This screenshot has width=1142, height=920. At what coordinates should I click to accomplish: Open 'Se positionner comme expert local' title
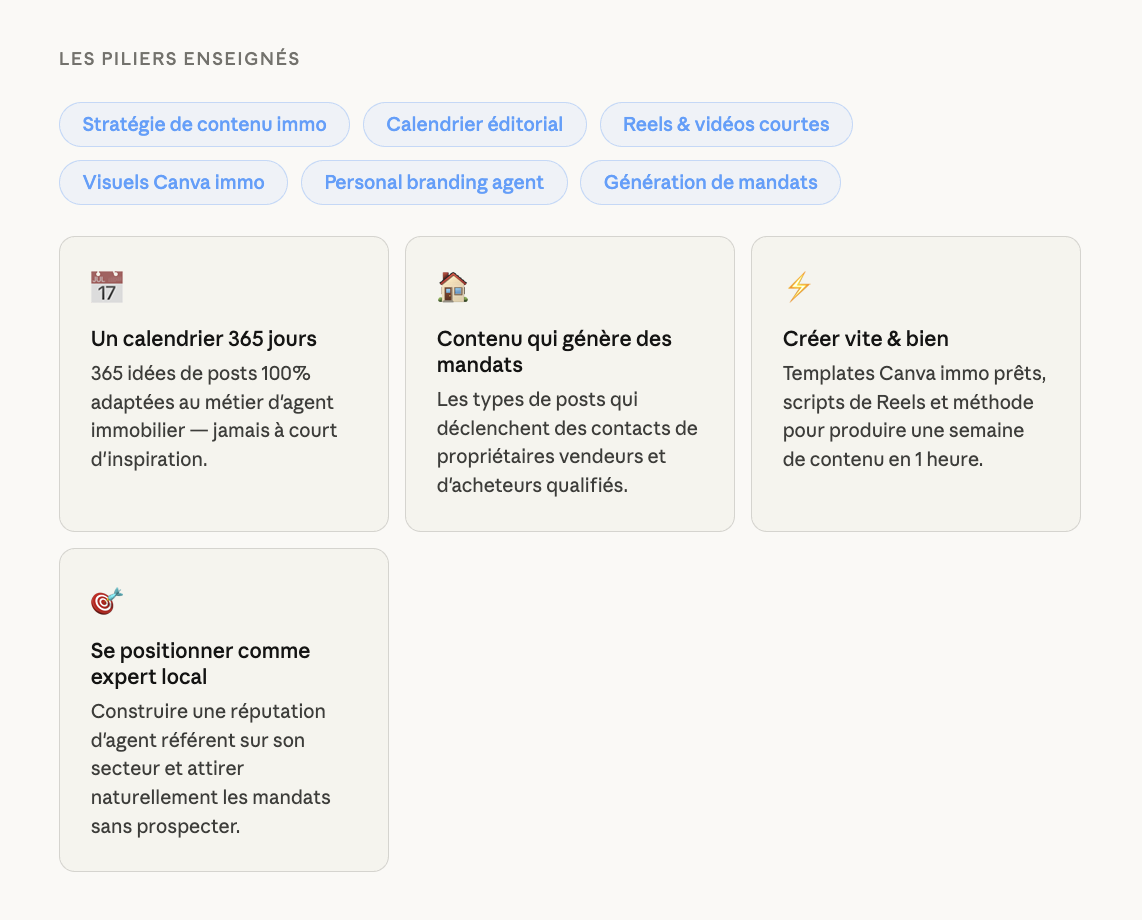coord(200,664)
